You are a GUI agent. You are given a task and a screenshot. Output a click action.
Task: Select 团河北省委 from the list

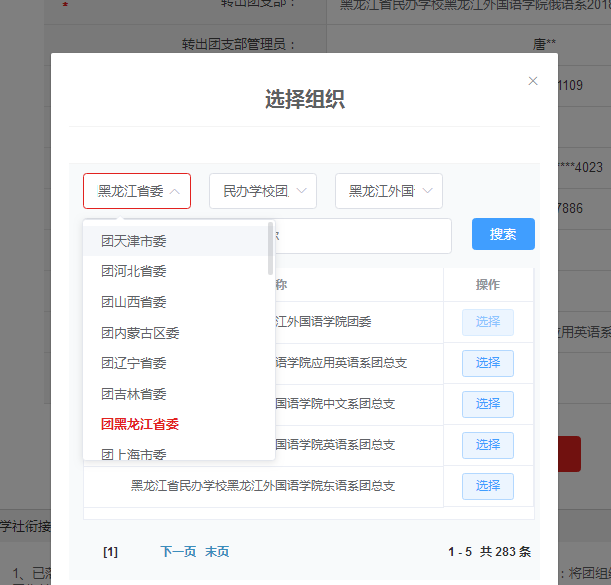[x=175, y=271]
